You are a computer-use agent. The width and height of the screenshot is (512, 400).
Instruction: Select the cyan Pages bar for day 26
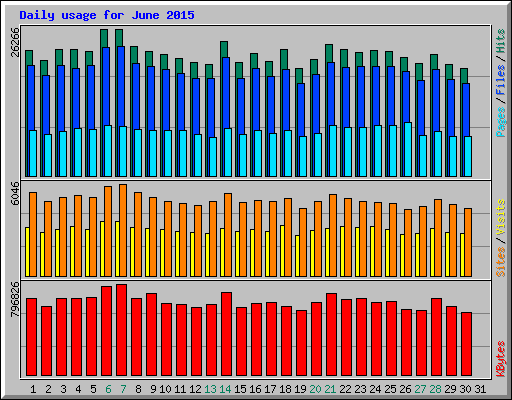(x=408, y=149)
